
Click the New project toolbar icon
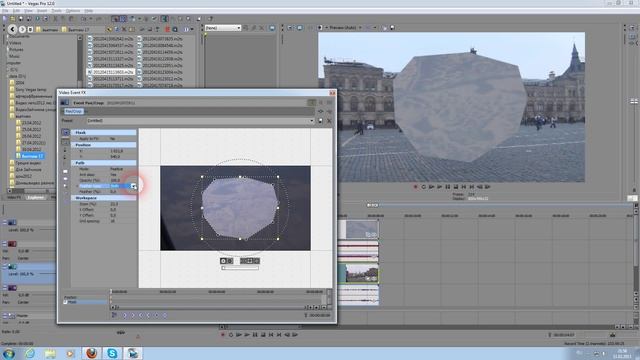(5, 19)
